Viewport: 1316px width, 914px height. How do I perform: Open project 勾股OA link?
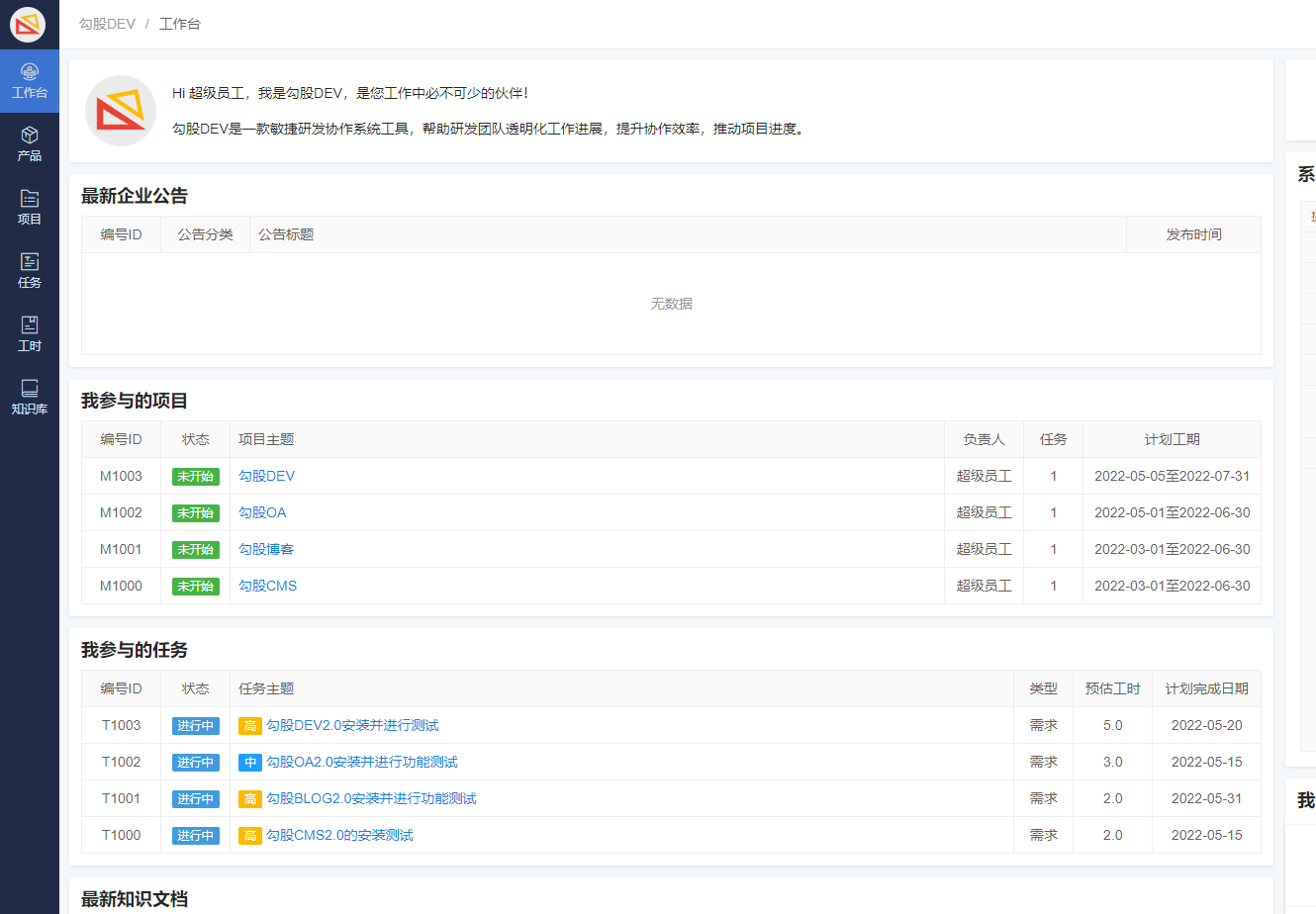tap(262, 512)
